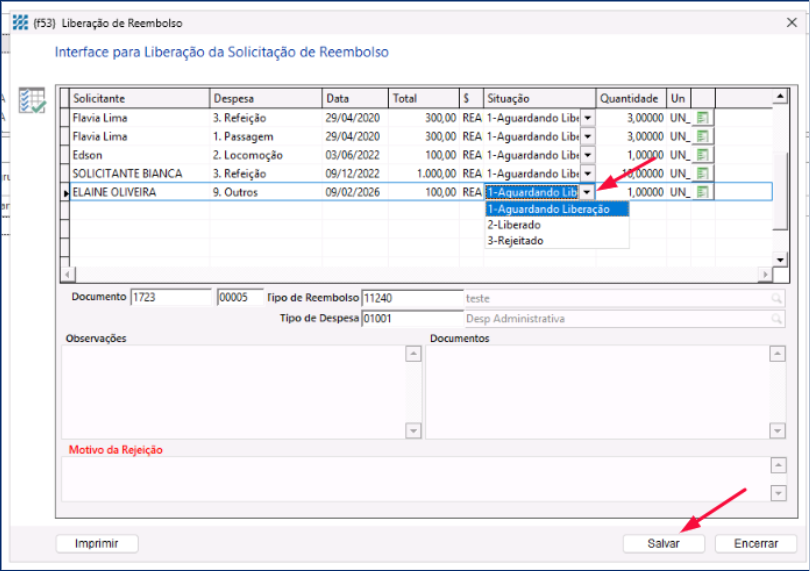Viewport: 810px width, 571px height.
Task: Click search magnifier in Tipo de Reembolso field
Action: point(777,298)
